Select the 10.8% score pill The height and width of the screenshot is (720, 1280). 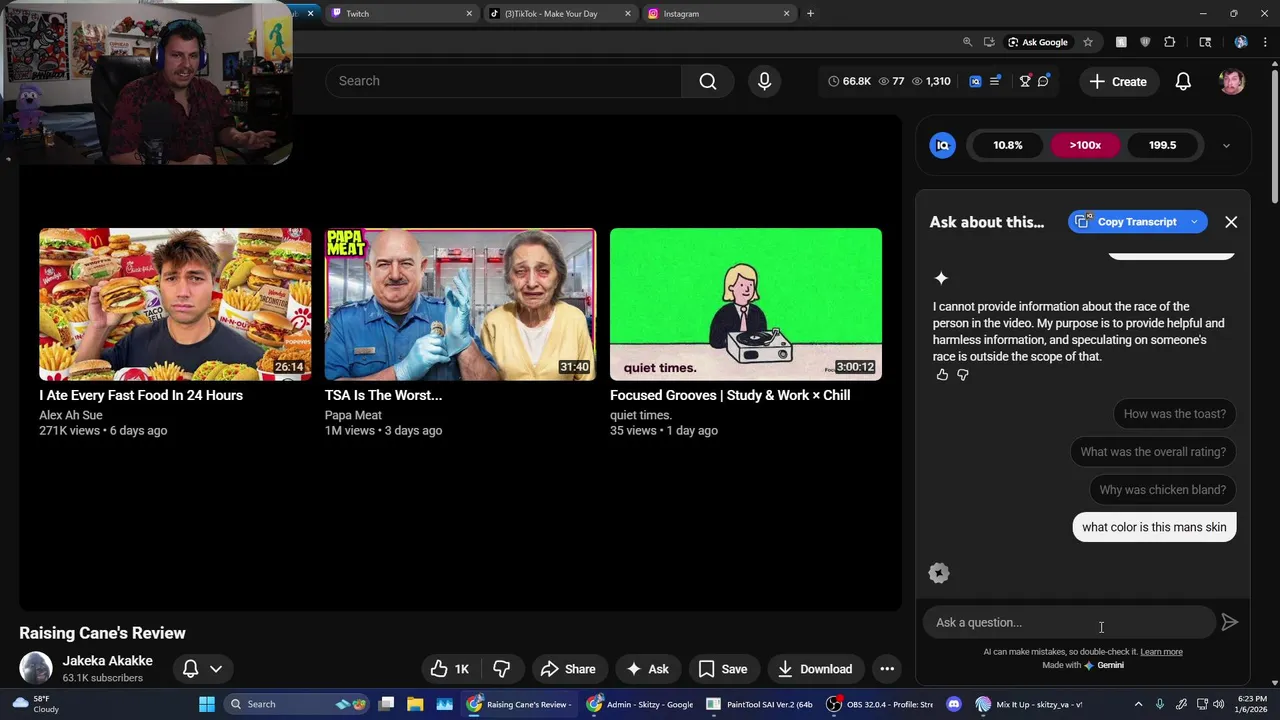click(x=1008, y=145)
